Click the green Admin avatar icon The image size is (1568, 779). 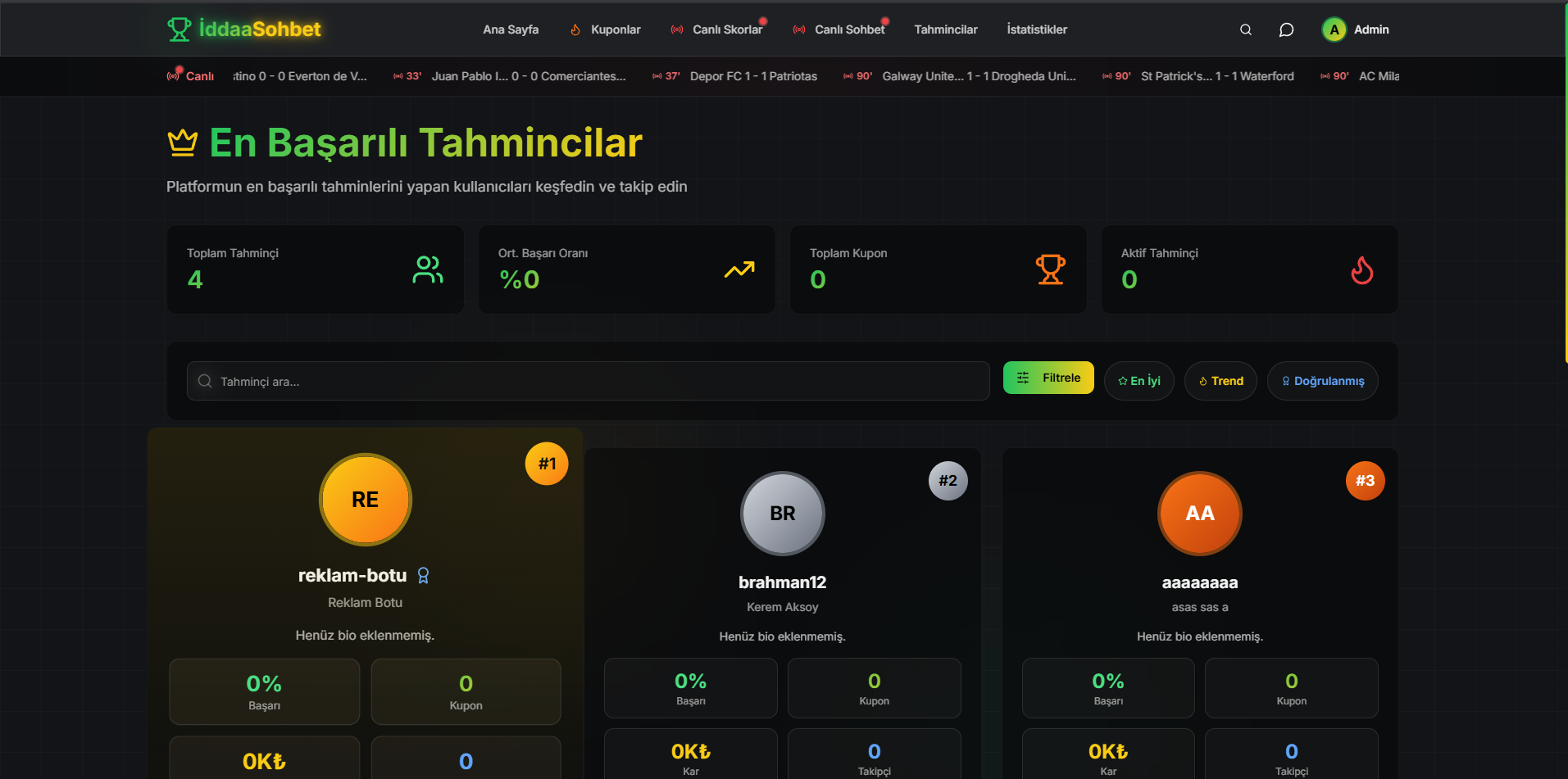pos(1334,29)
